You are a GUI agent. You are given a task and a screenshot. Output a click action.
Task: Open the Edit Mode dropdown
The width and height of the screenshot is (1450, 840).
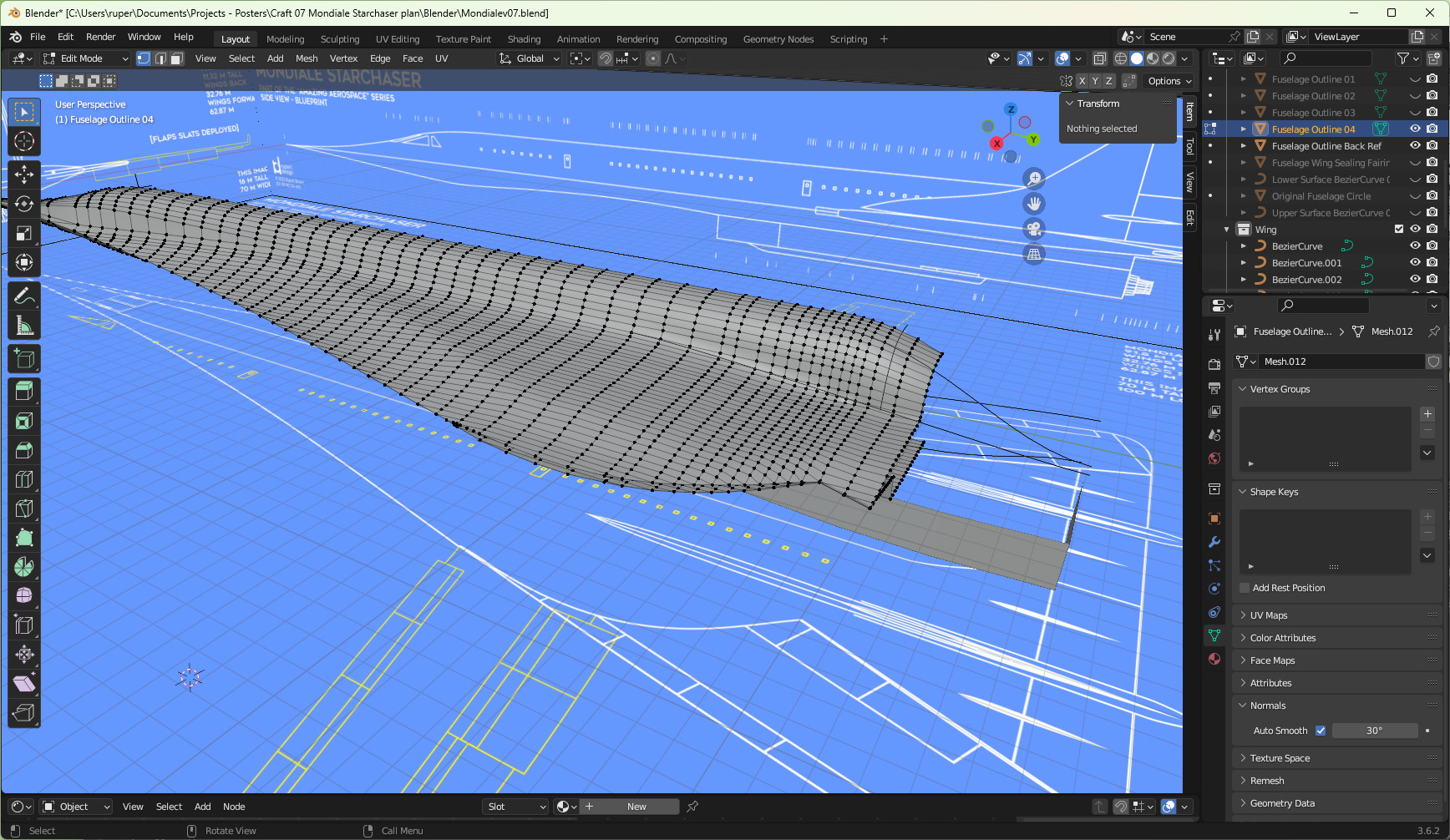86,58
